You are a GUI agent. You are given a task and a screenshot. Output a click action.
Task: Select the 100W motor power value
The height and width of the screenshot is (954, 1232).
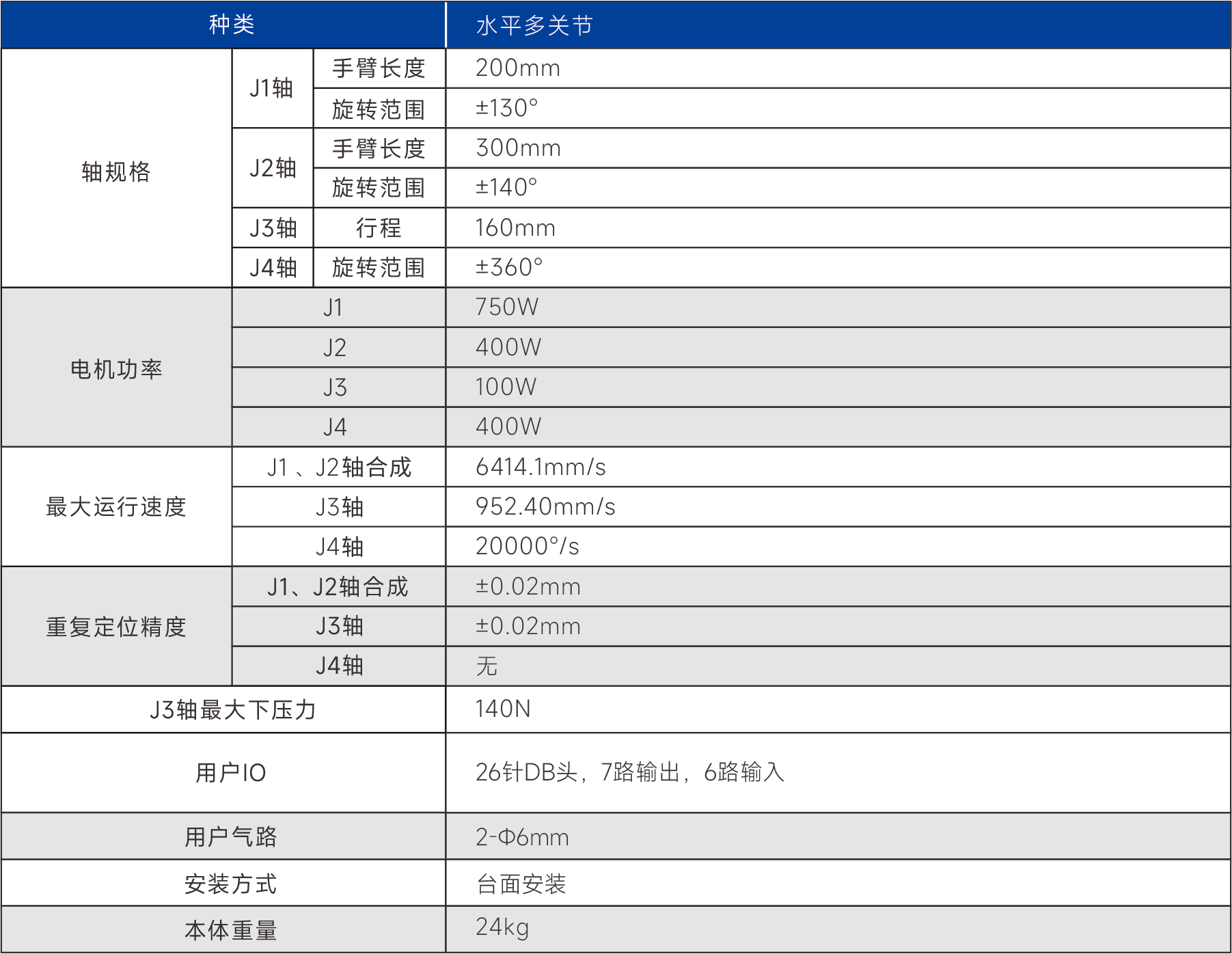506,387
